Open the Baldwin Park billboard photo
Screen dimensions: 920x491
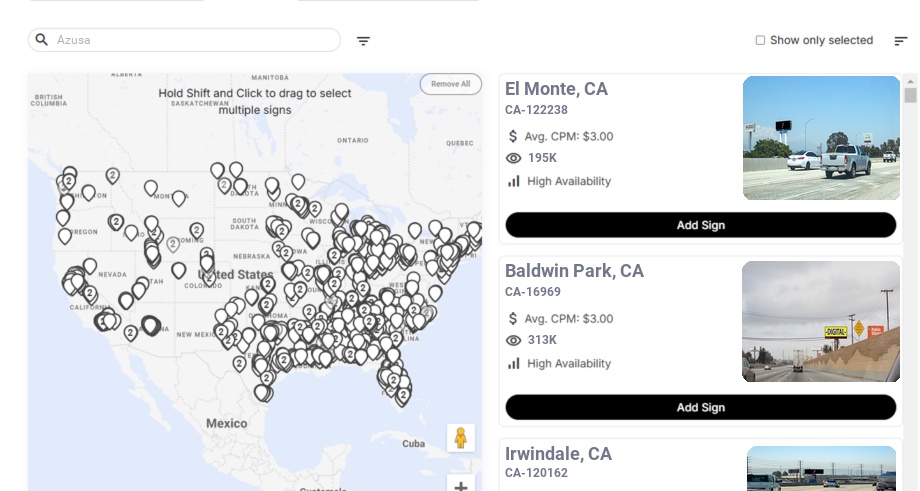point(821,321)
